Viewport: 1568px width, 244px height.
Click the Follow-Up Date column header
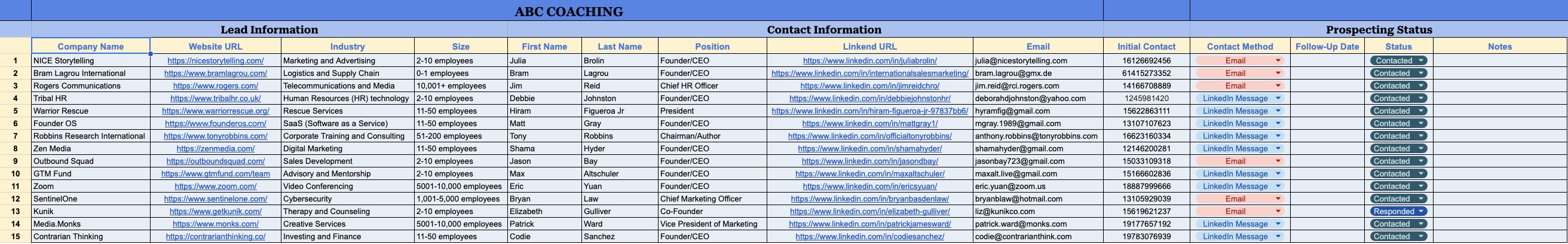pos(1327,46)
